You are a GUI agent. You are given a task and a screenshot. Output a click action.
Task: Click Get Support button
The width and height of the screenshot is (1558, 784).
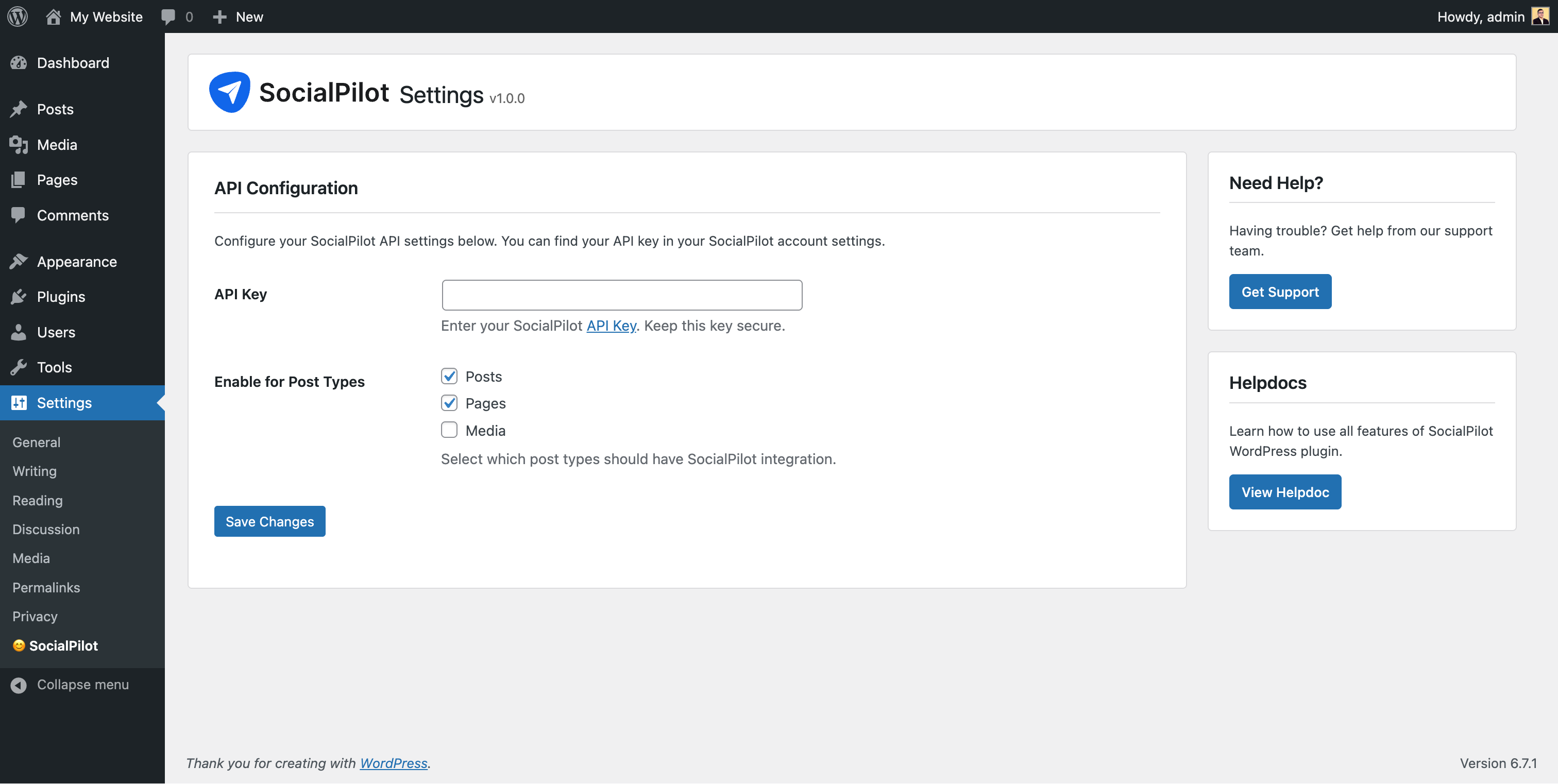1280,292
